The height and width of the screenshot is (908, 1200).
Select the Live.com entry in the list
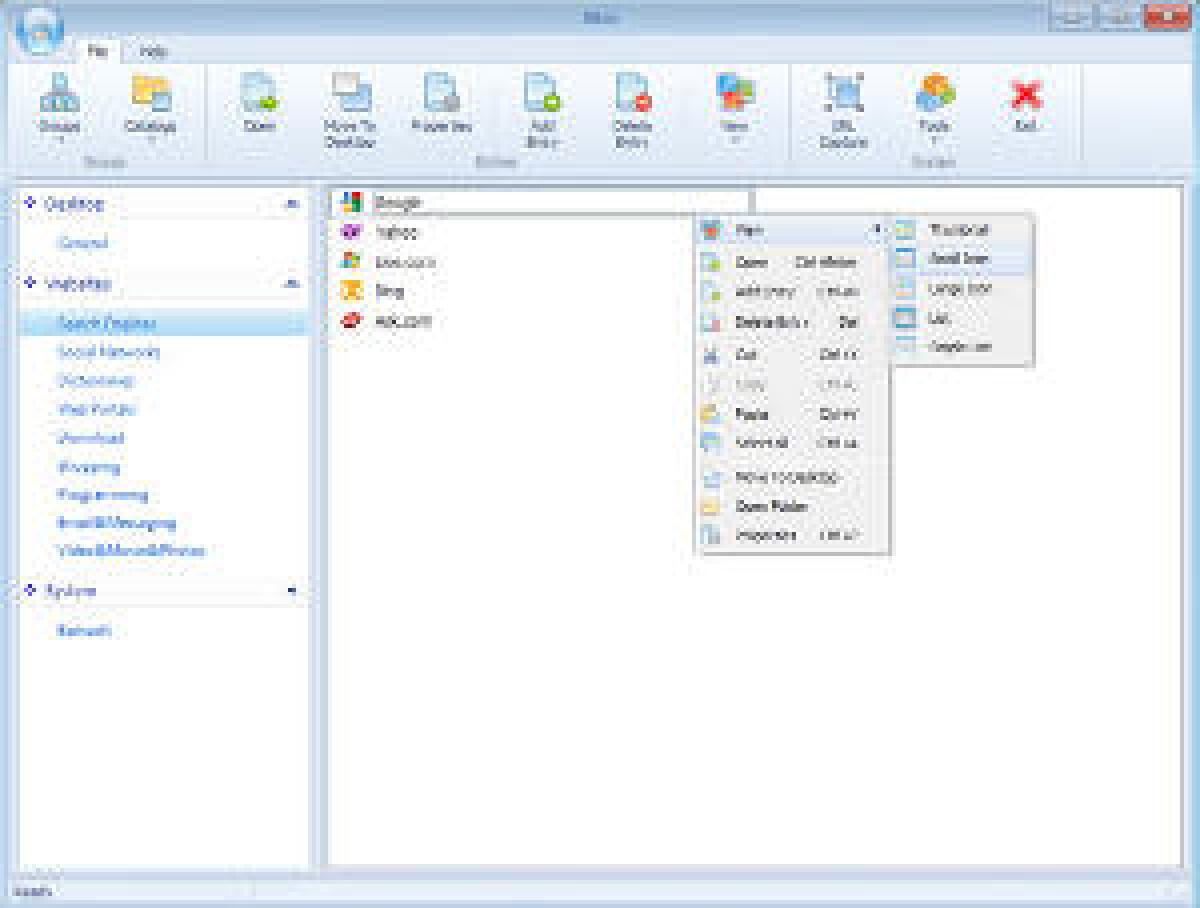(388, 262)
